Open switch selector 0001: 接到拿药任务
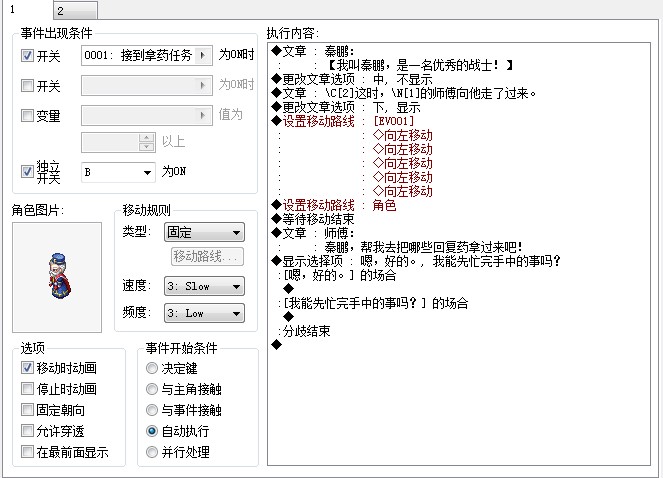 click(x=146, y=55)
